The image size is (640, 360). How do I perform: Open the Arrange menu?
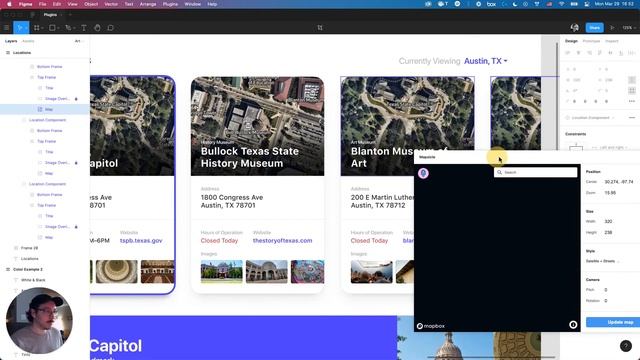tap(148, 4)
